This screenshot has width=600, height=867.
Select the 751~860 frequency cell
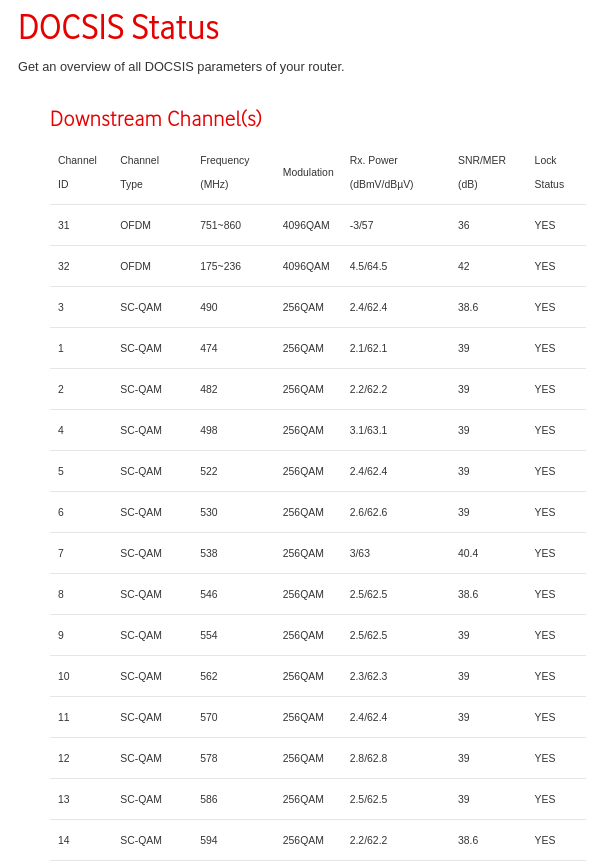point(220,225)
